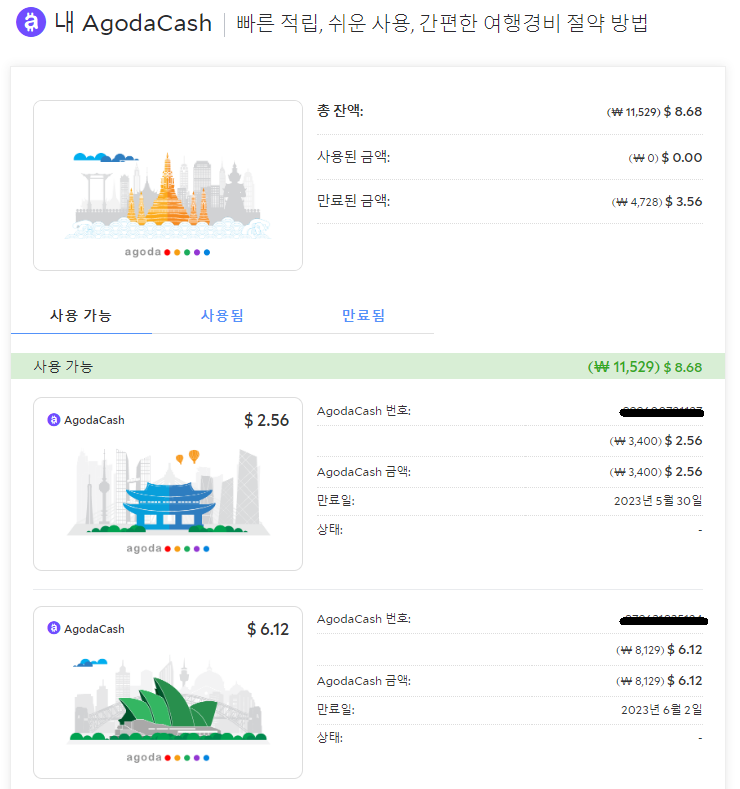
Task: Click expiry date 2023년 6월 2일
Action: click(x=662, y=709)
